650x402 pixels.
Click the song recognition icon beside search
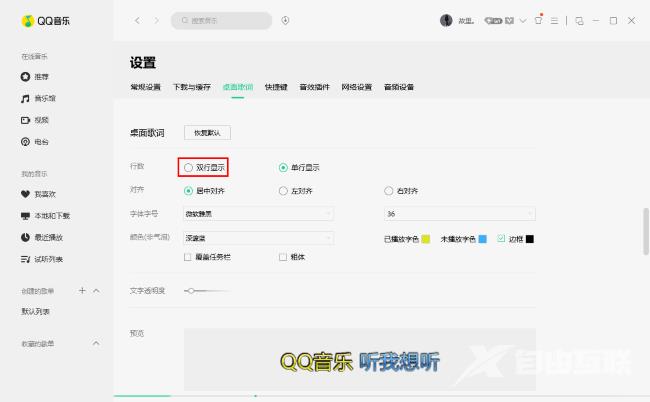tap(285, 20)
